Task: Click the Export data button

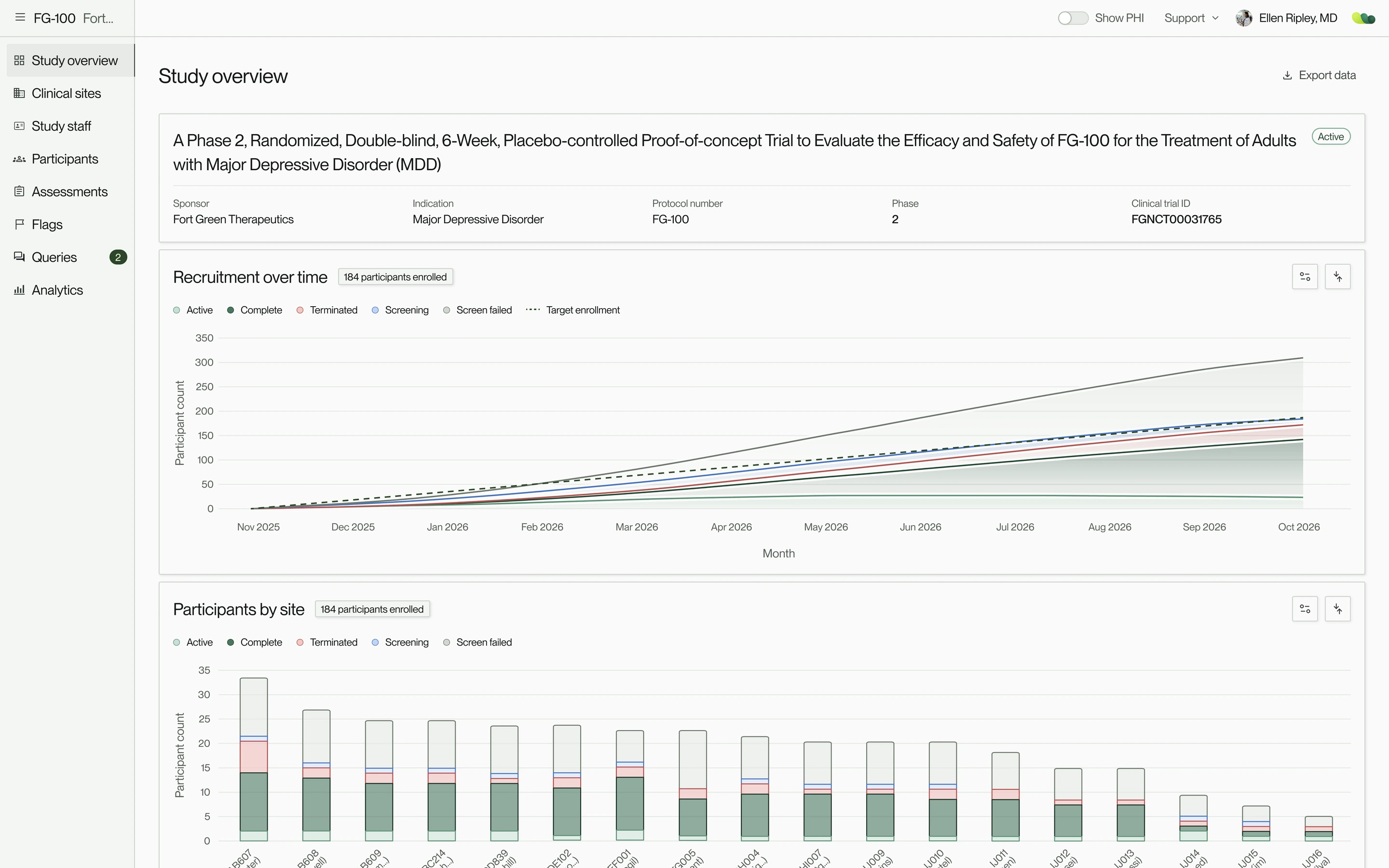Action: 1319,75
